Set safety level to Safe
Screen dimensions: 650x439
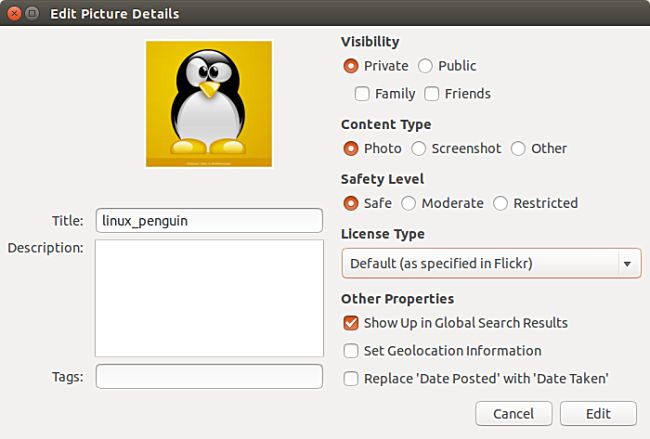pos(351,203)
